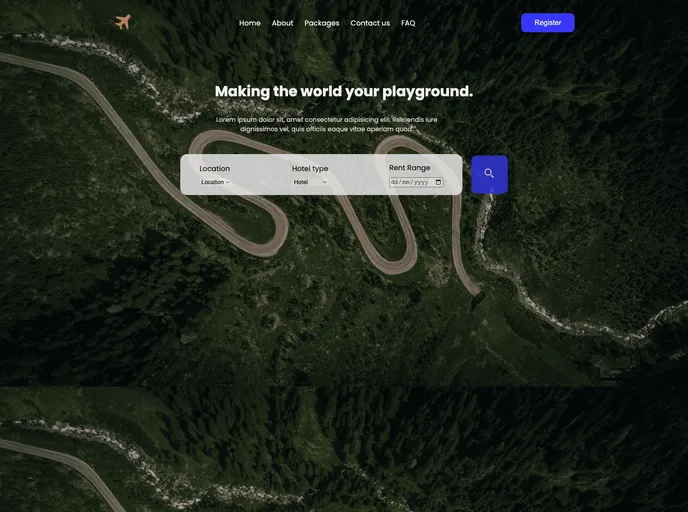Click the airplane logo icon
The height and width of the screenshot is (512, 688).
point(123,22)
